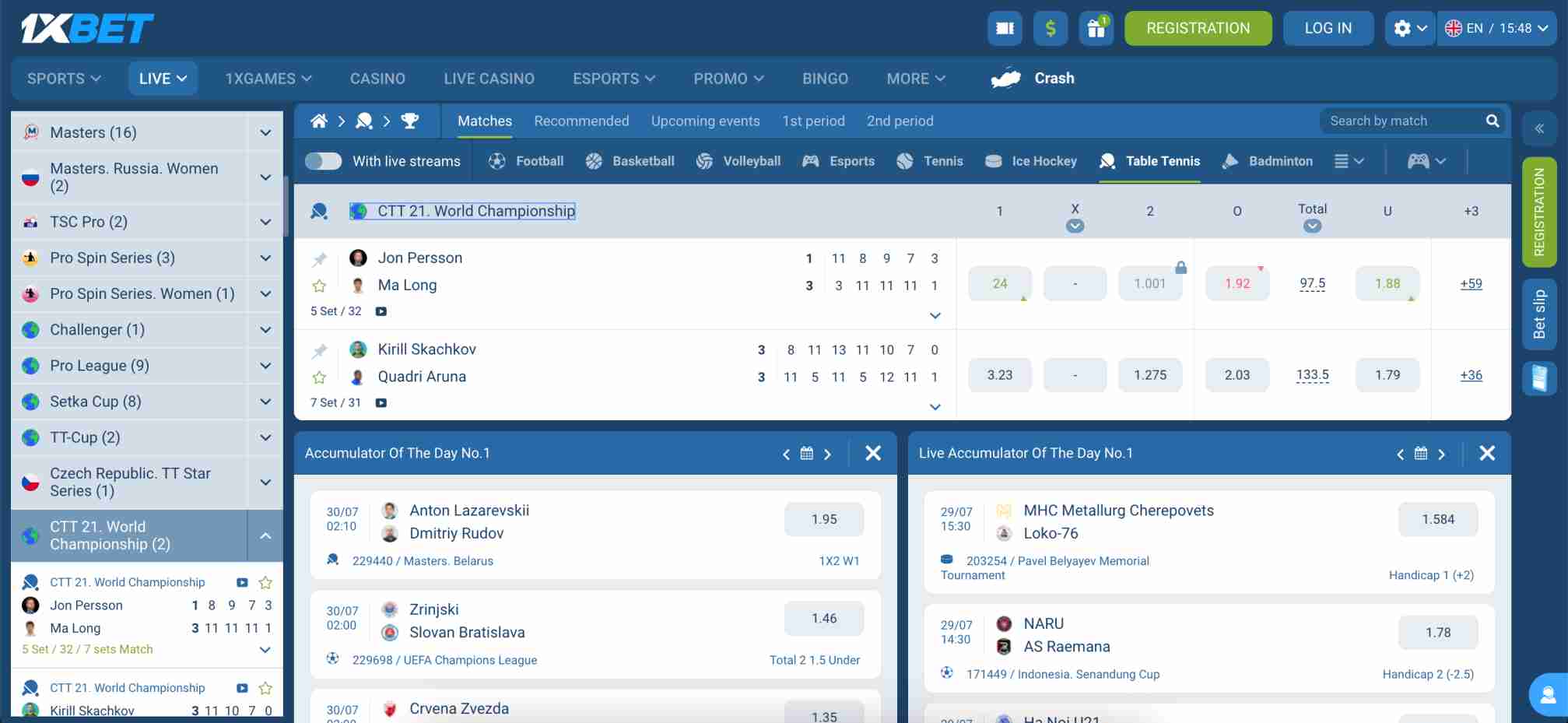Switch to the Recommended tab

(x=581, y=121)
